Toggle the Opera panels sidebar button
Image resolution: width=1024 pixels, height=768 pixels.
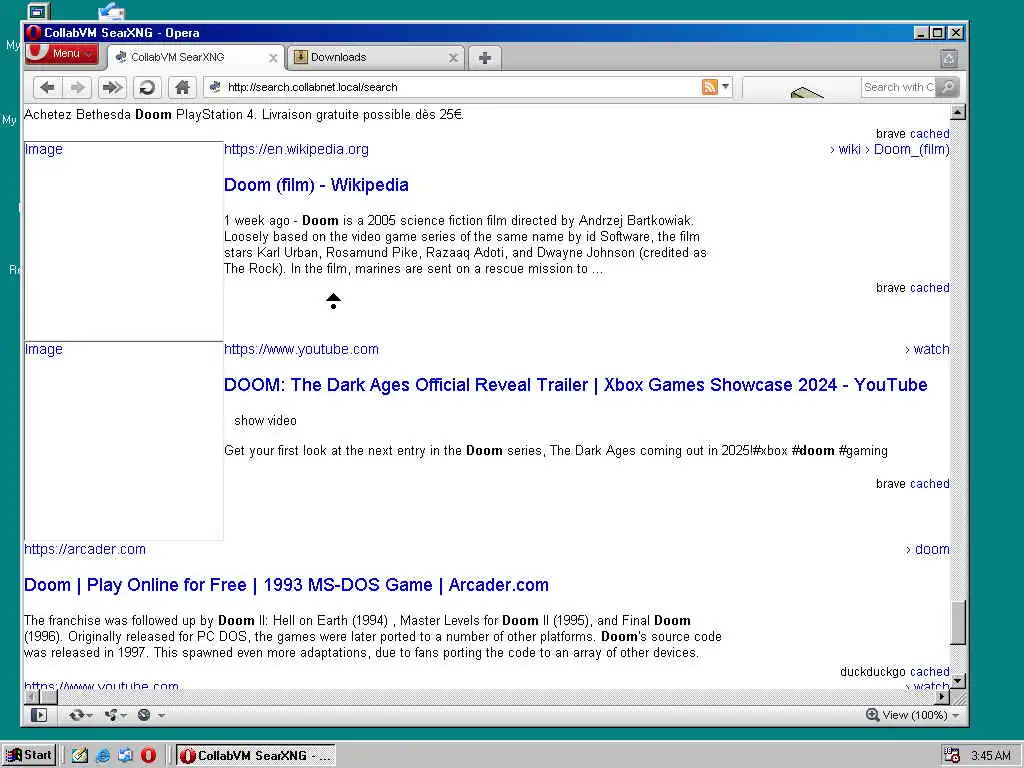(39, 715)
